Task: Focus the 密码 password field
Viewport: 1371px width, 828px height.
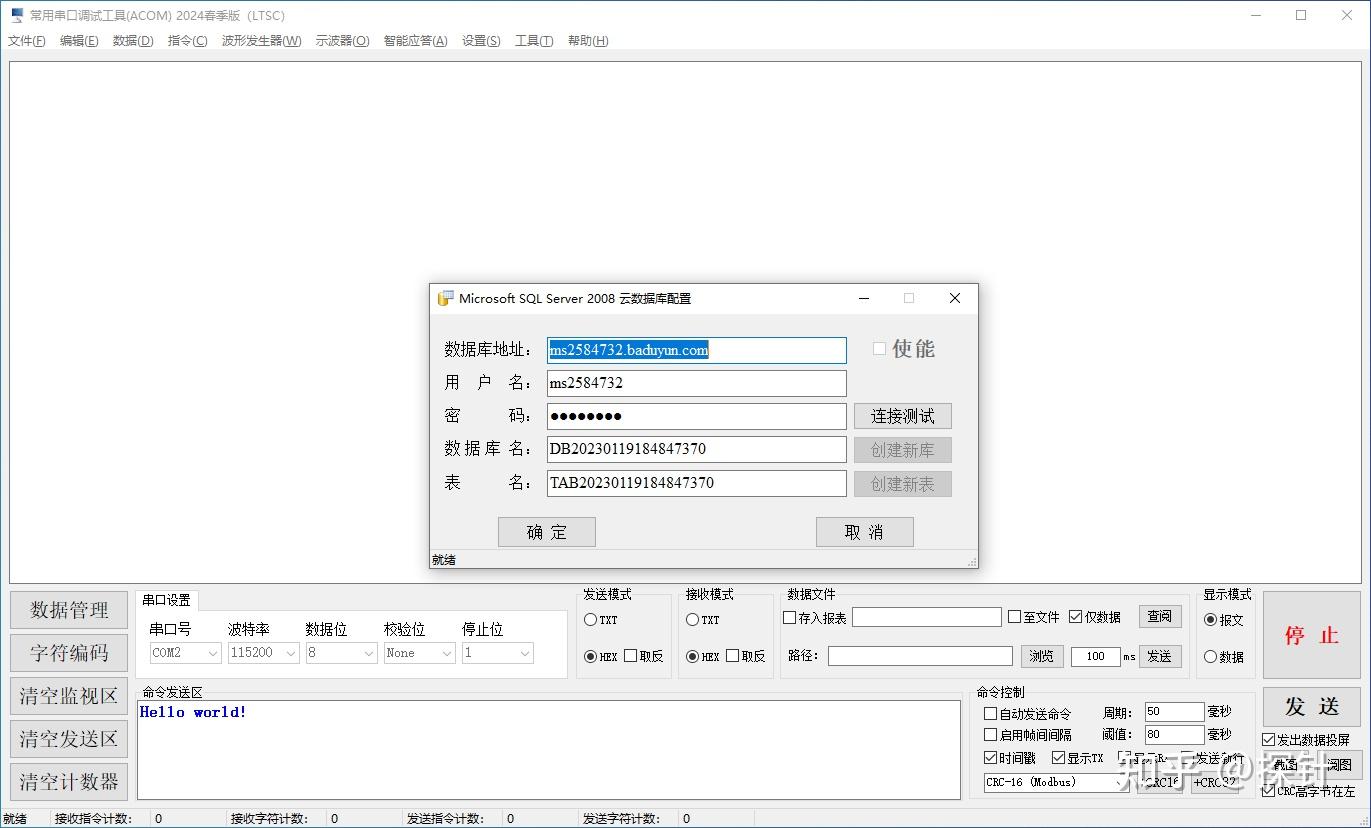Action: click(x=697, y=416)
